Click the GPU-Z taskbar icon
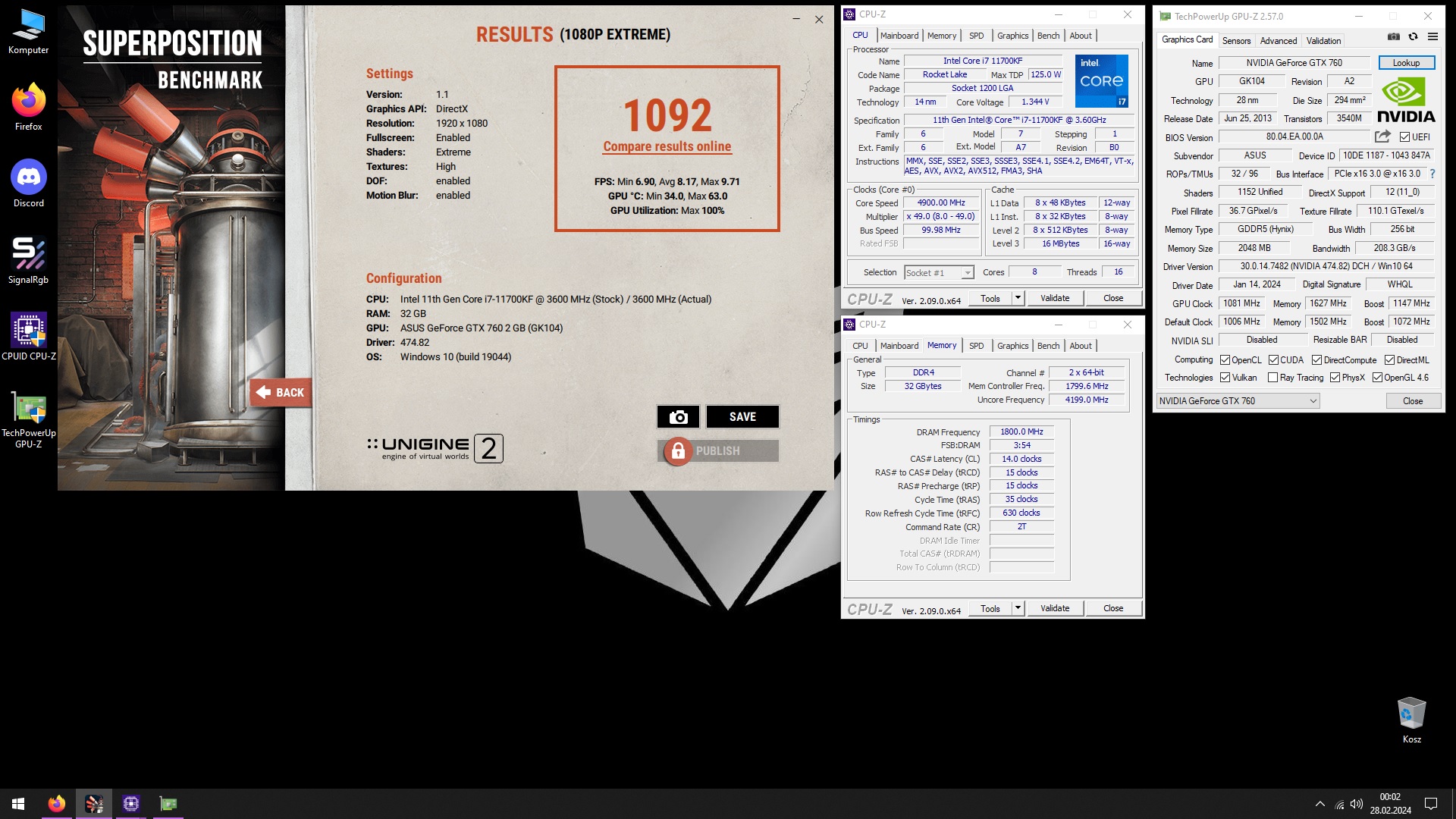Image resolution: width=1456 pixels, height=819 pixels. click(168, 804)
